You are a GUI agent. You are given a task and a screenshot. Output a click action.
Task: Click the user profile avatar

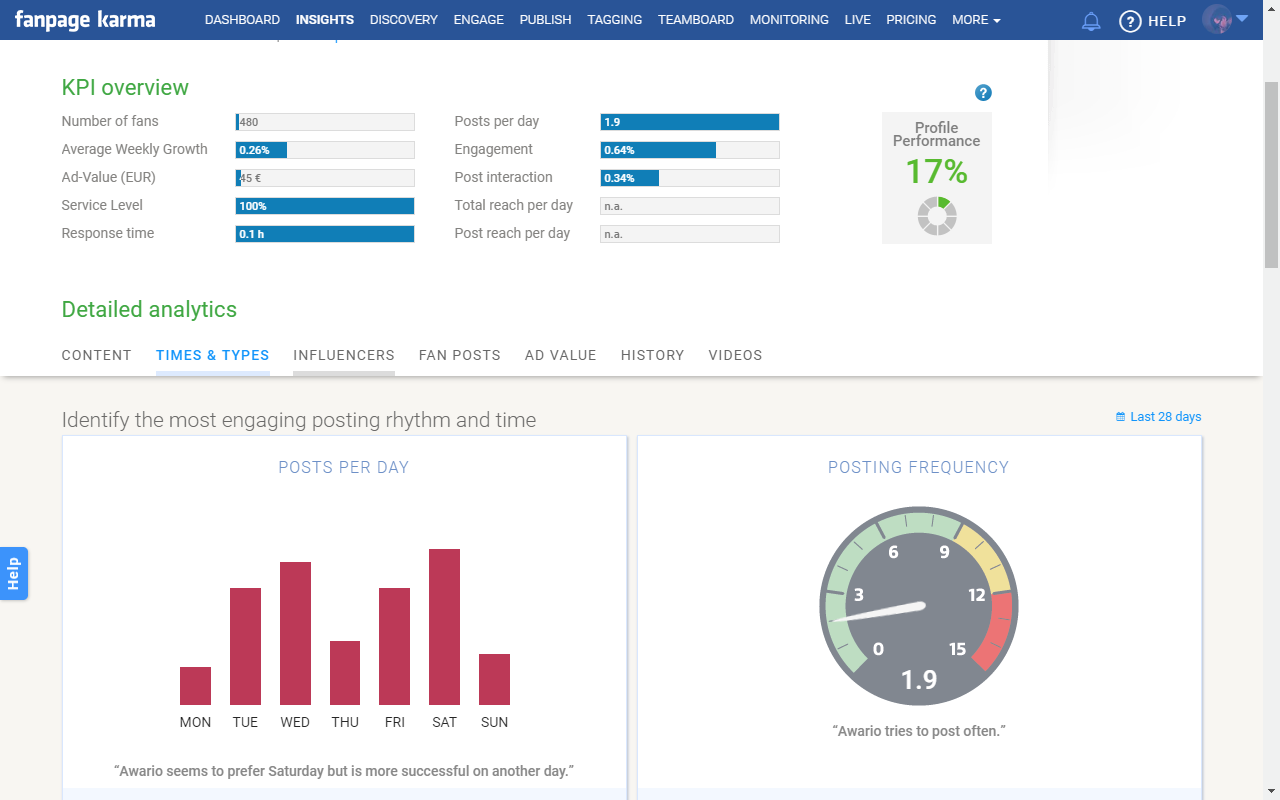point(1217,20)
